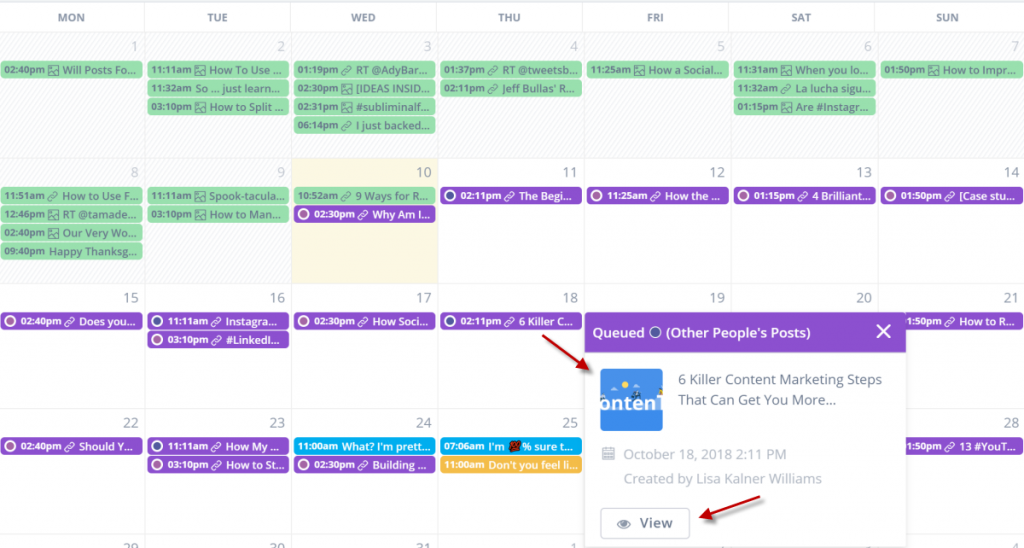Open the "6 Killer Content Marketing Steps" title
1024x548 pixels.
pyautogui.click(x=779, y=389)
